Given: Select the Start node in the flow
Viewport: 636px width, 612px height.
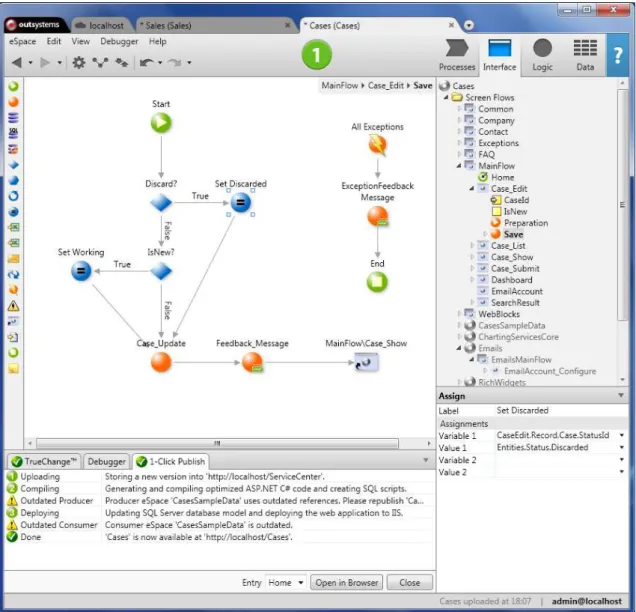Looking at the screenshot, I should pyautogui.click(x=161, y=122).
